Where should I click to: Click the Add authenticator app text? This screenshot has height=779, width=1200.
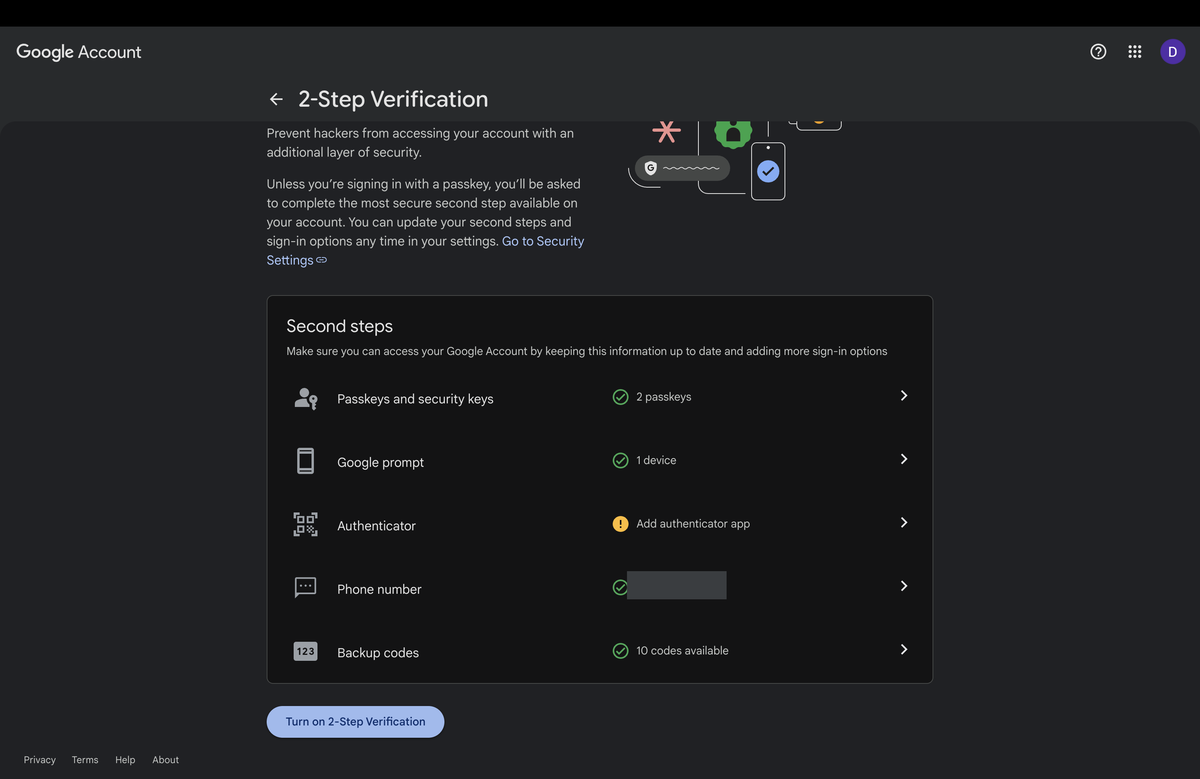693,524
